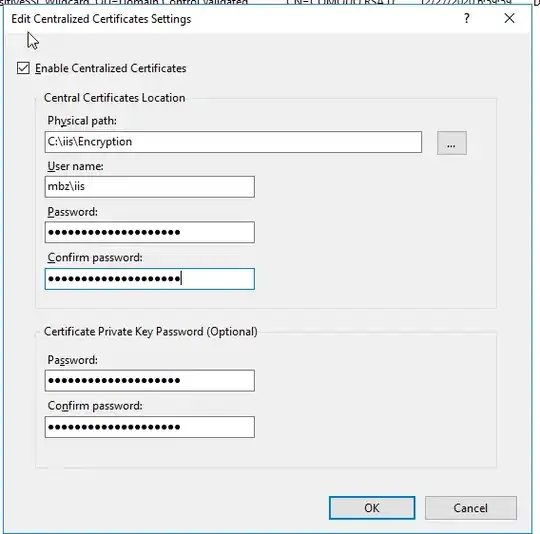Viewport: 540px width, 534px height.
Task: Click the Password field for Certificate Private Key
Action: pyautogui.click(x=150, y=380)
